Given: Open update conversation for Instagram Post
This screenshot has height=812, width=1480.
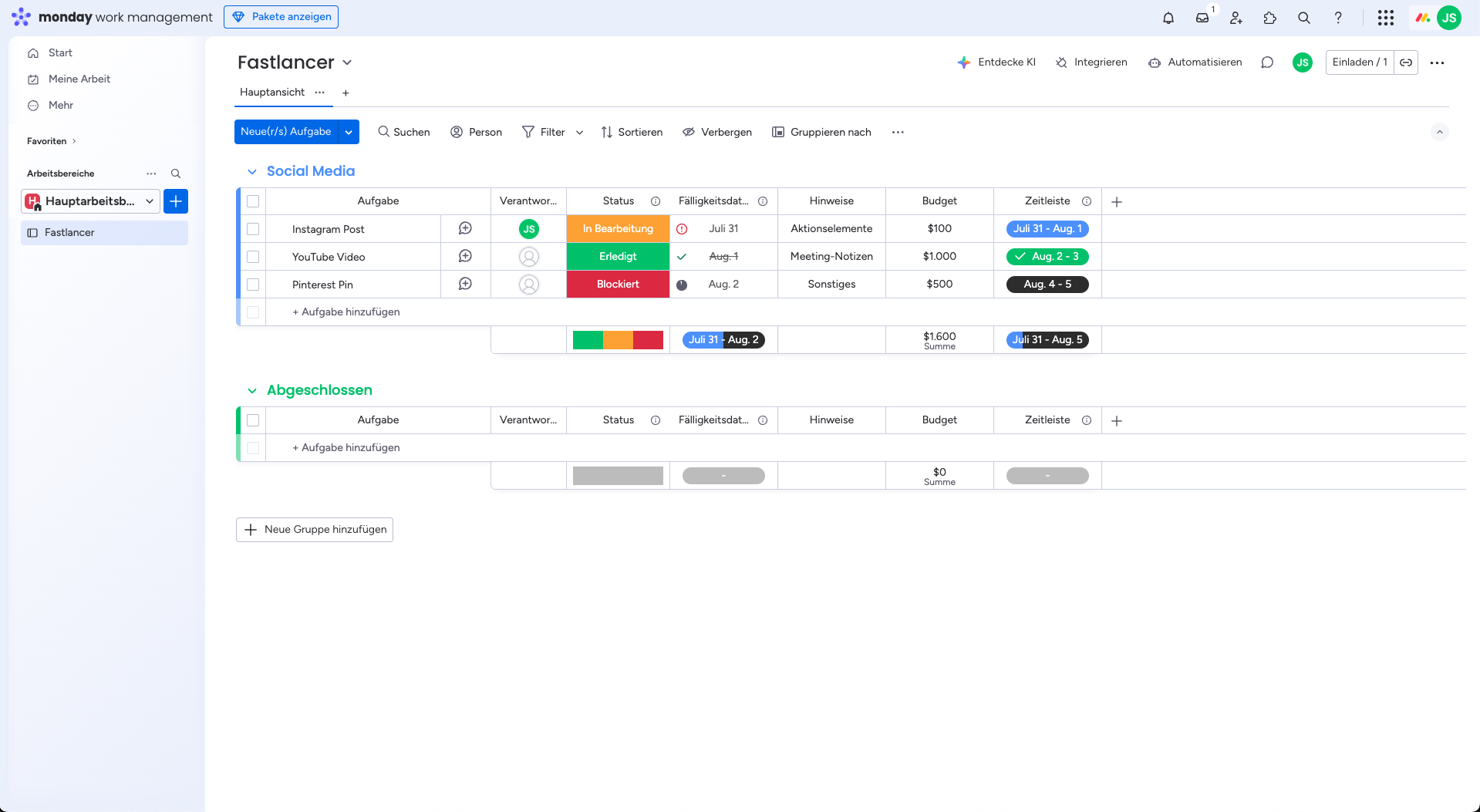Looking at the screenshot, I should (x=465, y=228).
